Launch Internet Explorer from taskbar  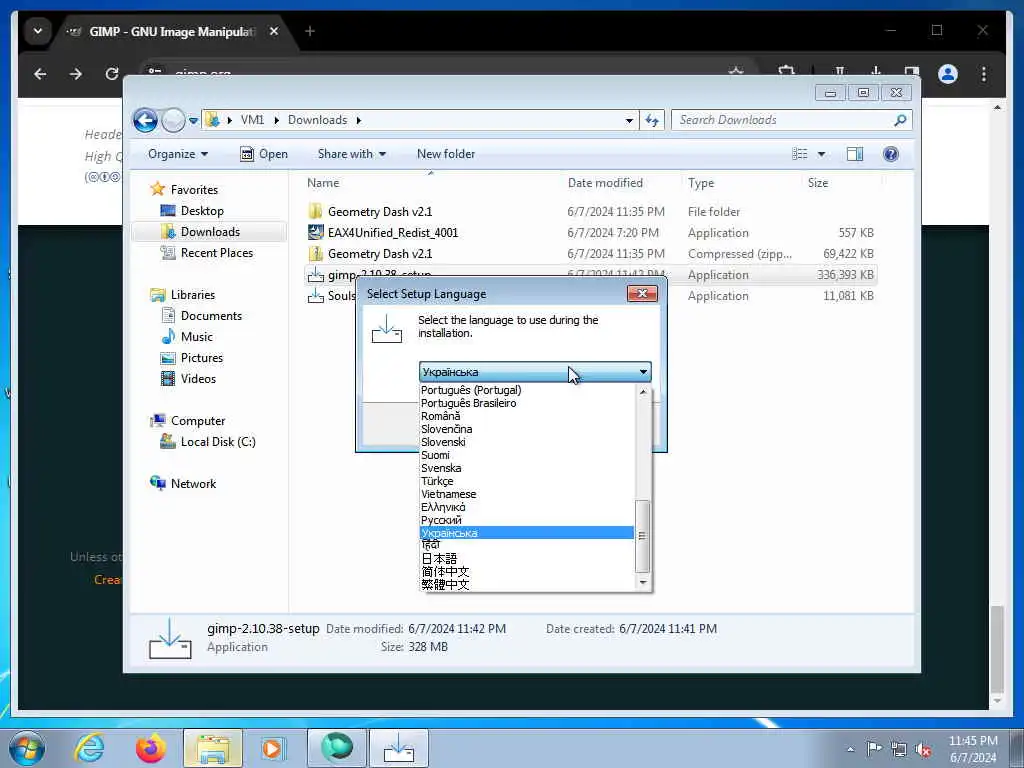pyautogui.click(x=89, y=748)
